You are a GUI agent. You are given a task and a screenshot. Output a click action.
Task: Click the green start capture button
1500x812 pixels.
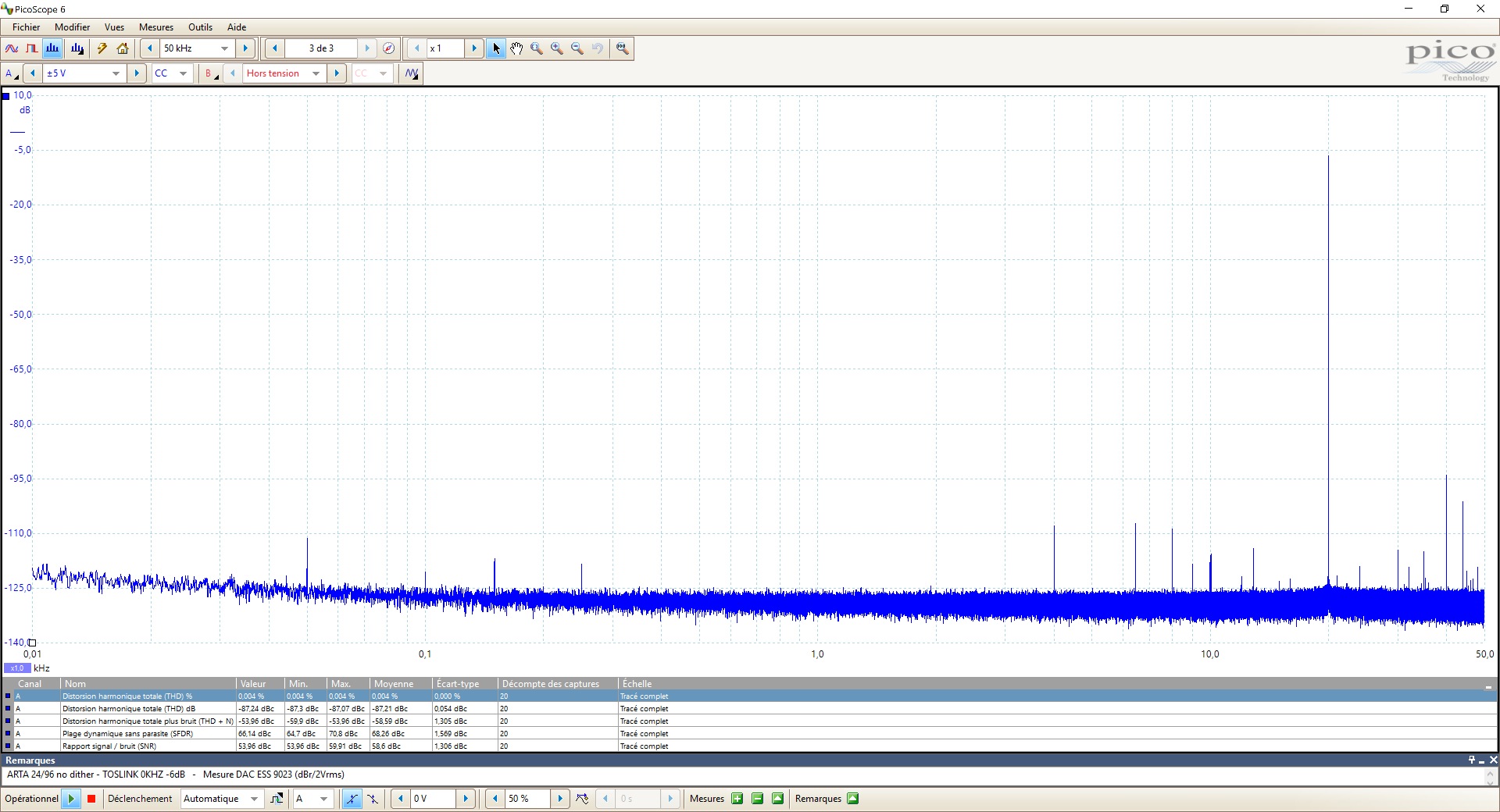click(71, 799)
